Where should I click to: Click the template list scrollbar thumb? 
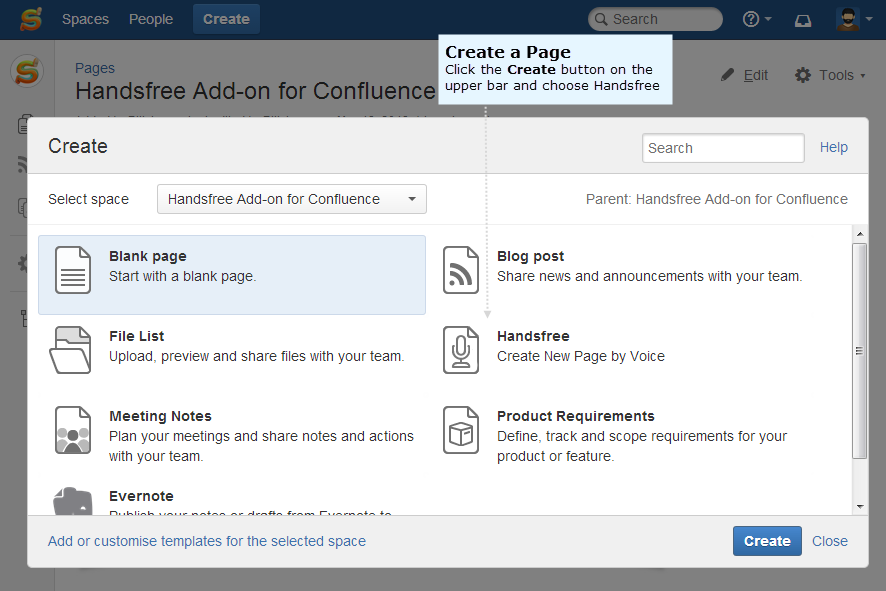tap(859, 351)
